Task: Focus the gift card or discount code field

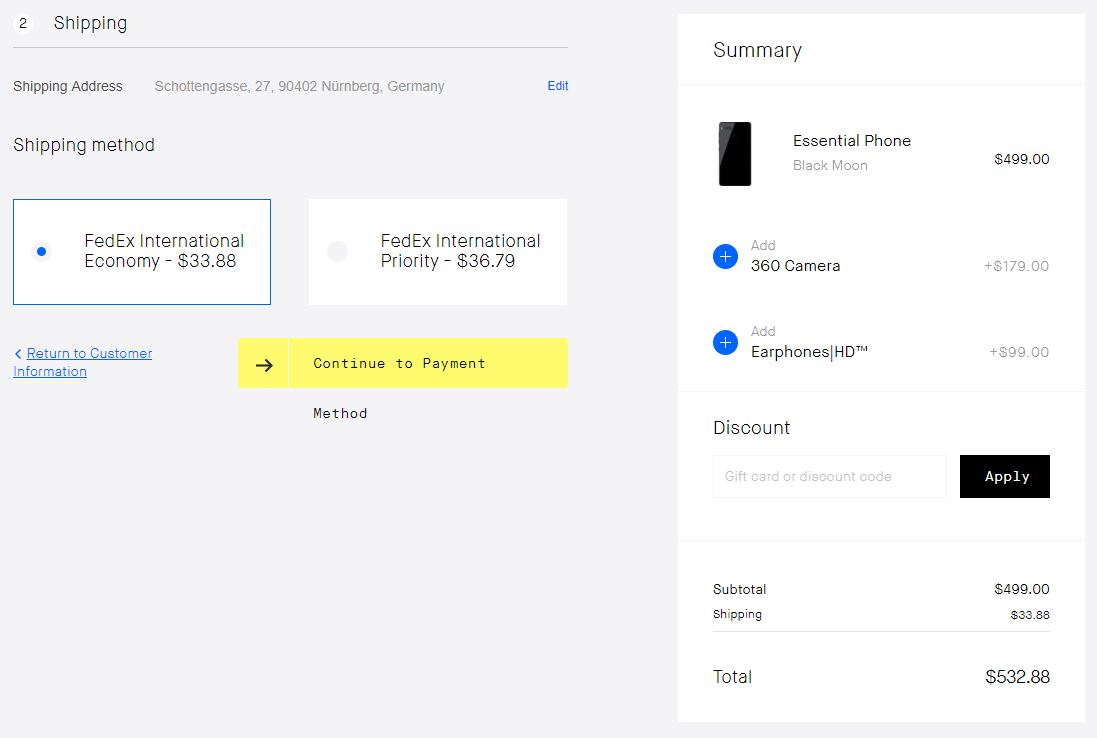Action: click(829, 477)
